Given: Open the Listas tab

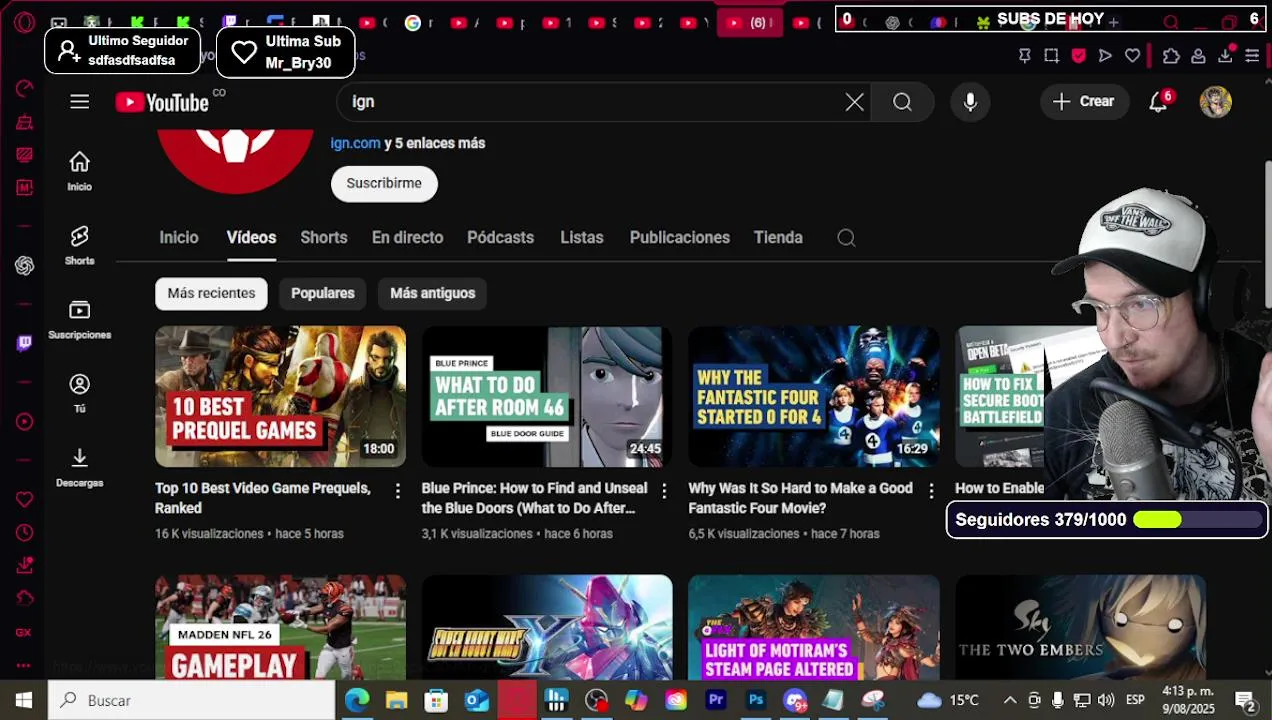Looking at the screenshot, I should click(x=582, y=238).
